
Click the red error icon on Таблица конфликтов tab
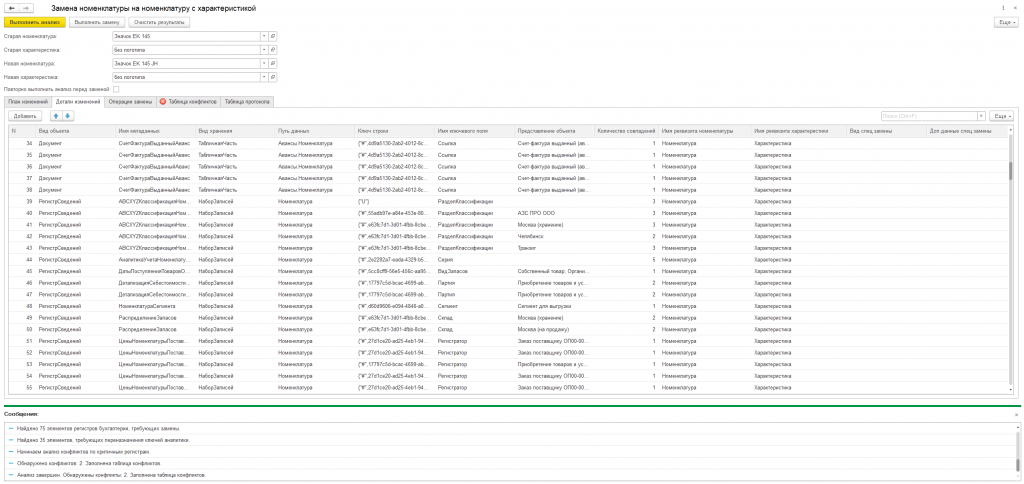pyautogui.click(x=163, y=102)
